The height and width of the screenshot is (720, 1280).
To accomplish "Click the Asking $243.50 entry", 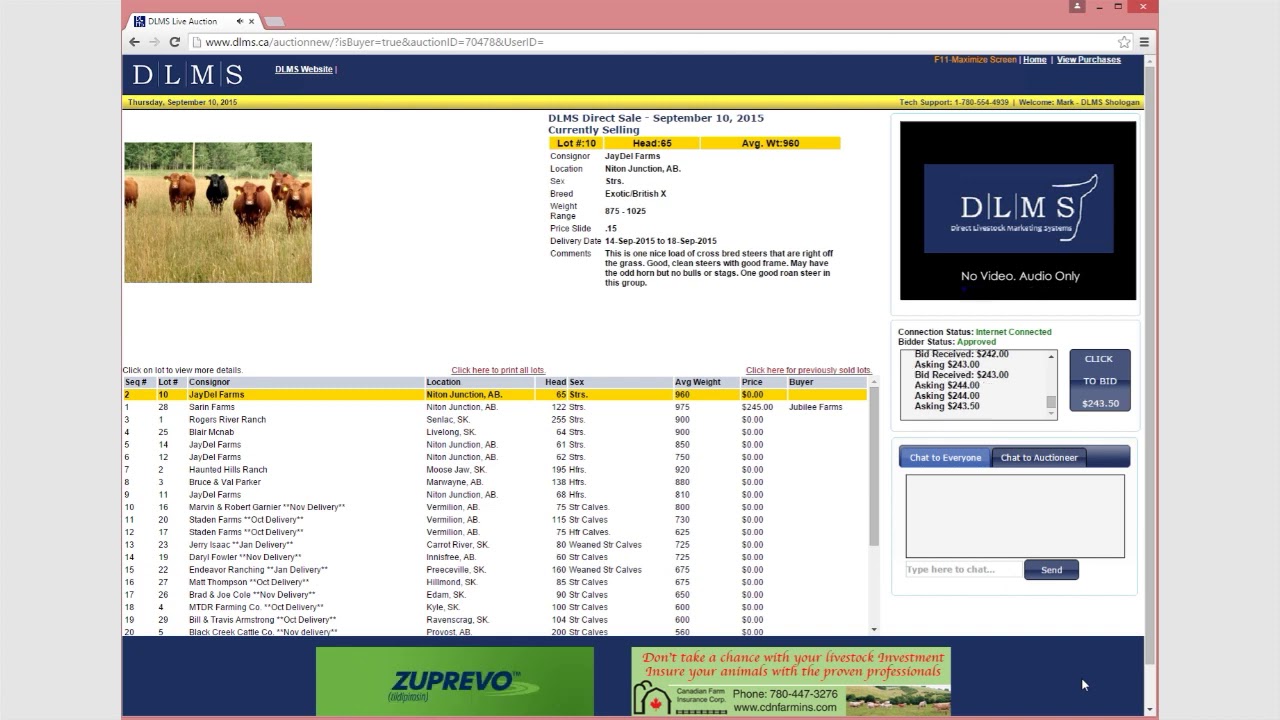I will (x=946, y=406).
